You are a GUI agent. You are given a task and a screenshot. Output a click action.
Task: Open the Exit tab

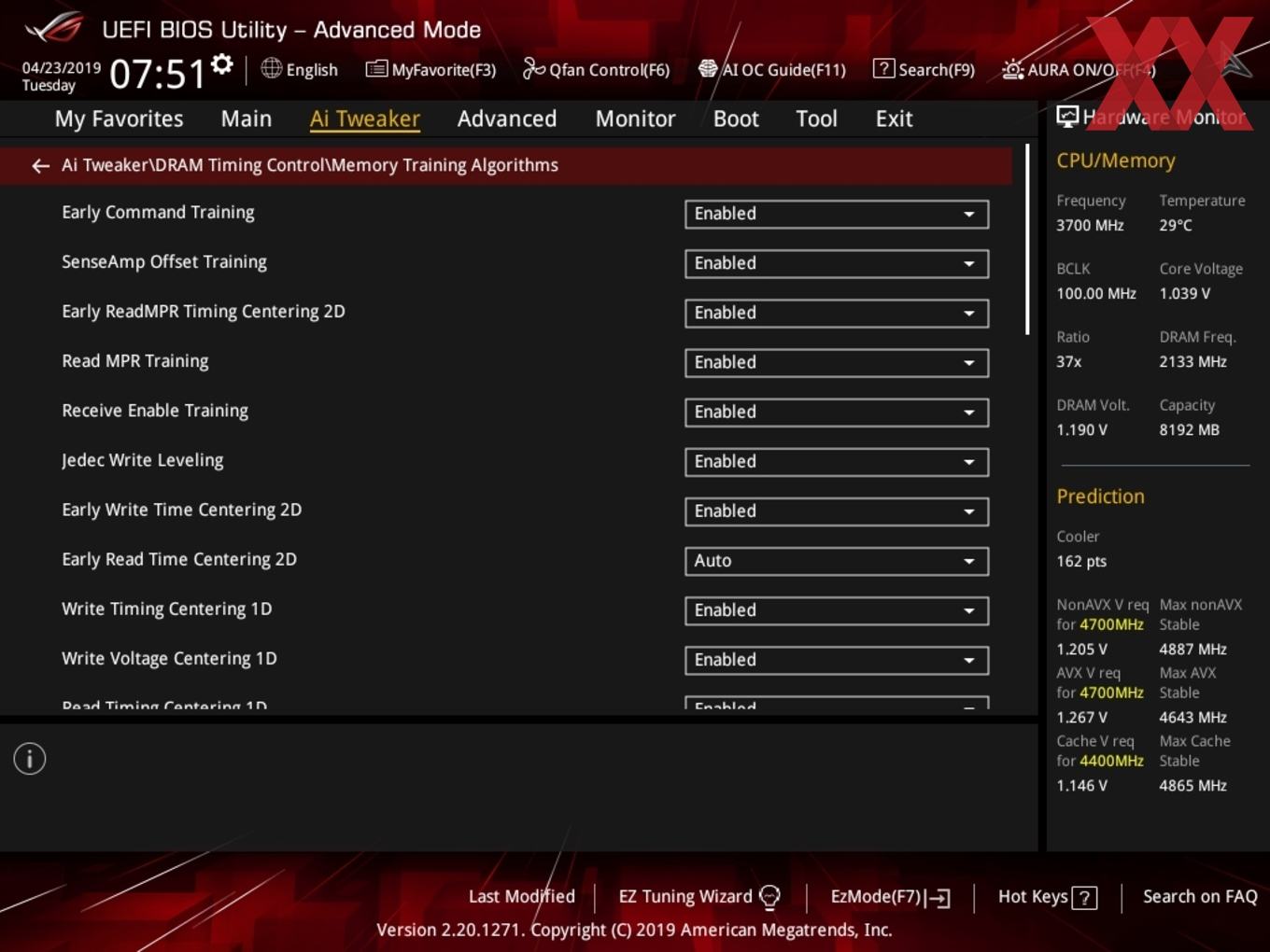[x=894, y=119]
